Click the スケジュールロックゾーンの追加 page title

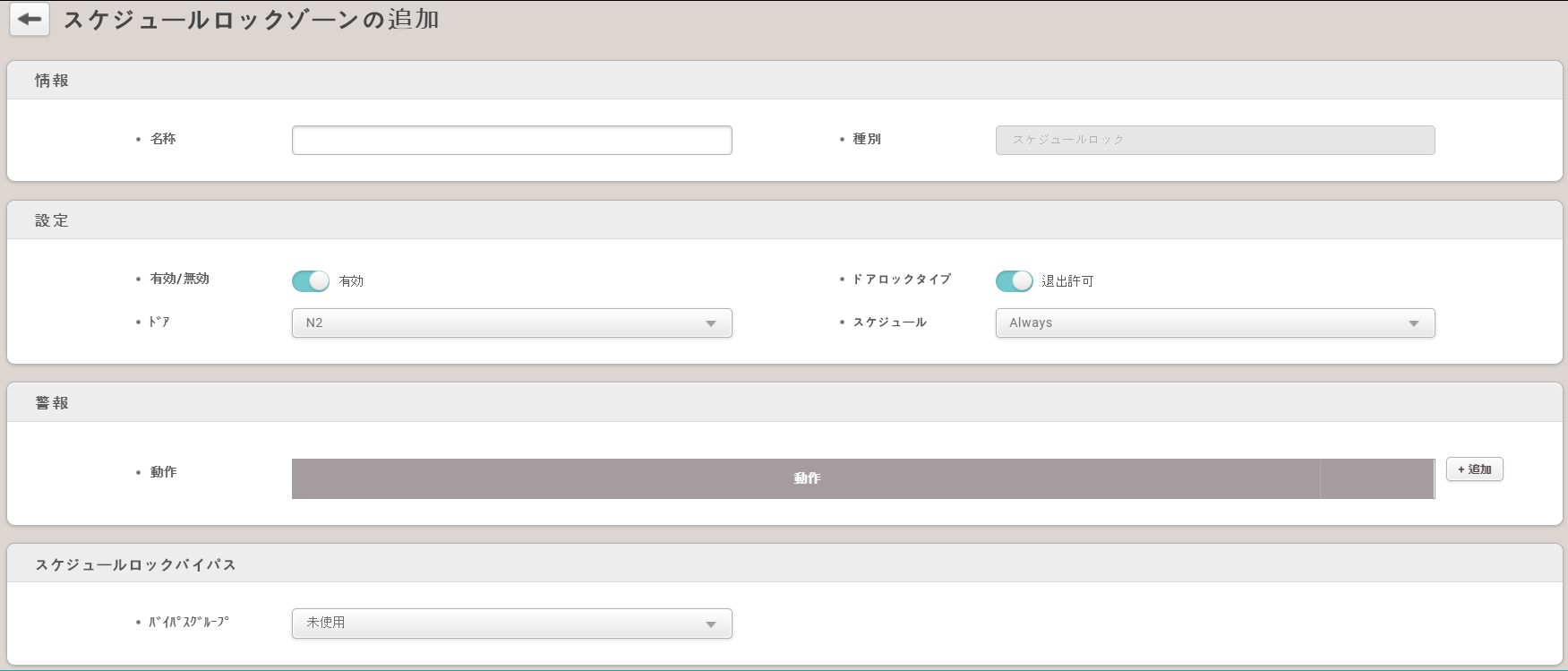[x=251, y=20]
